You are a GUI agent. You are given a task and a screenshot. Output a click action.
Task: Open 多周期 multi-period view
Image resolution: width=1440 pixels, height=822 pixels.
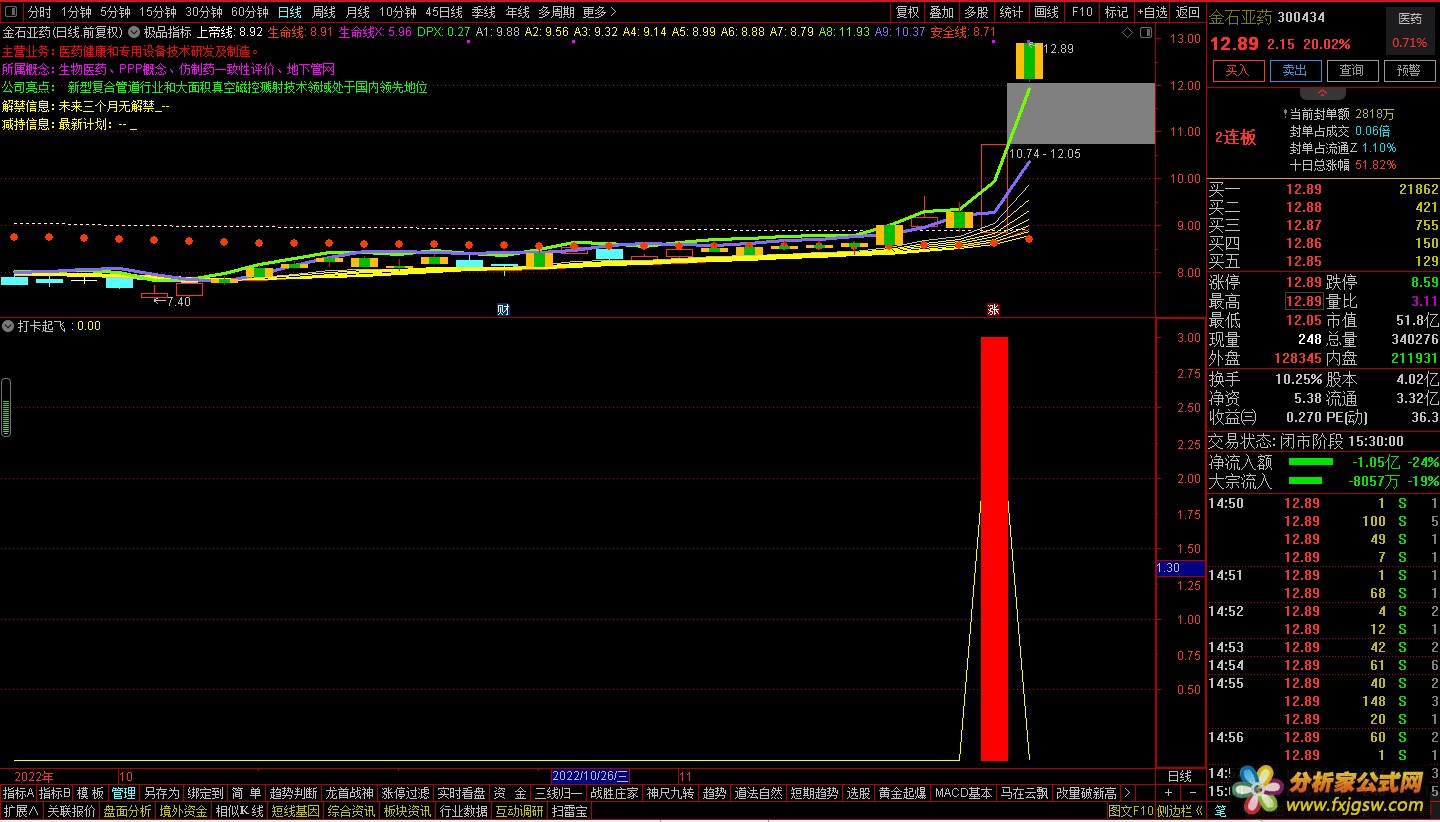tap(556, 12)
